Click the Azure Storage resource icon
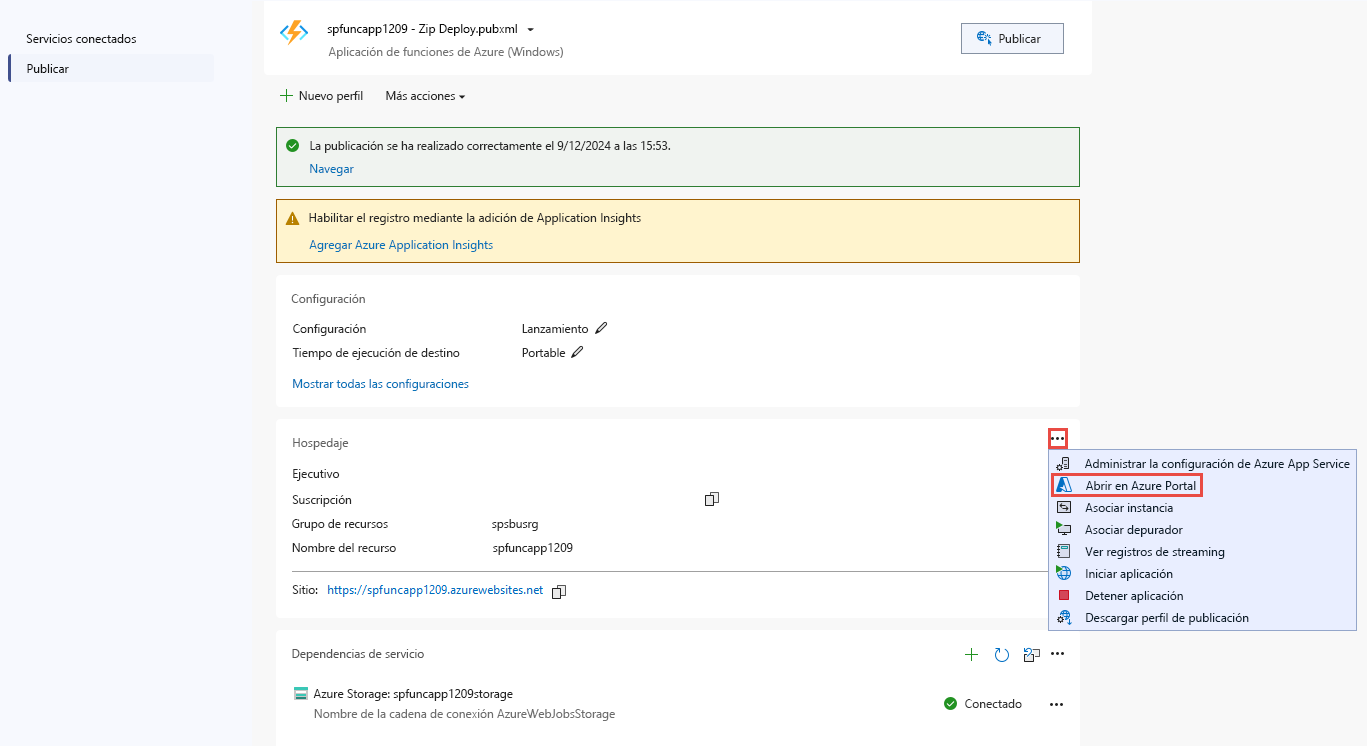This screenshot has width=1367, height=746. point(301,693)
